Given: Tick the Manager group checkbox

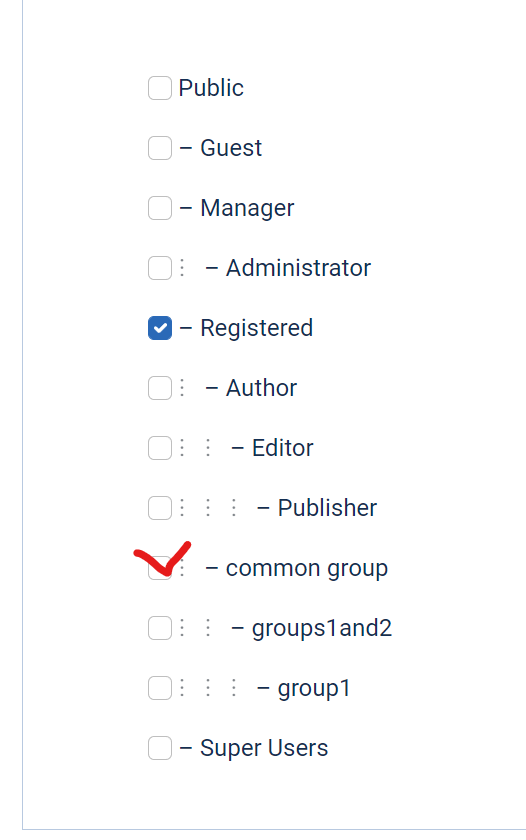Looking at the screenshot, I should click(x=160, y=208).
